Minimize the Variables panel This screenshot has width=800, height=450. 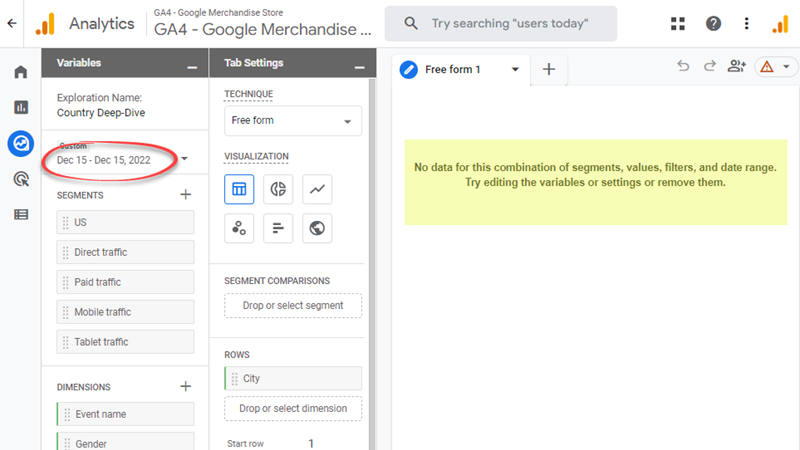pyautogui.click(x=192, y=67)
